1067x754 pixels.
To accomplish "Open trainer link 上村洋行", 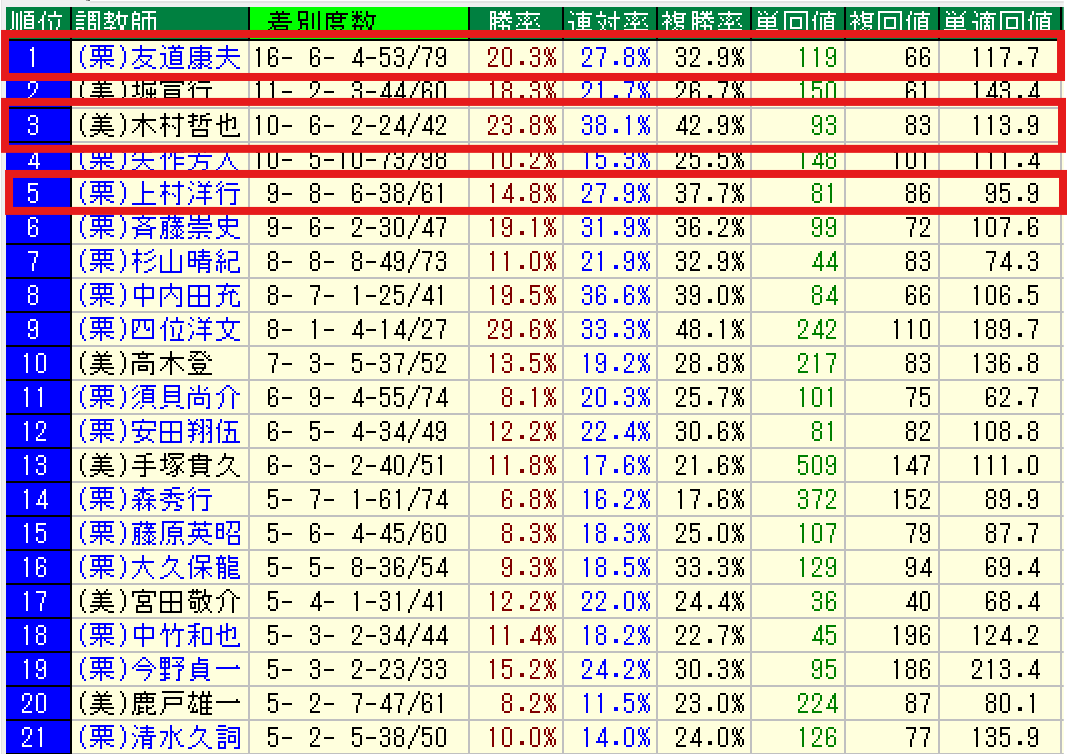I will tap(158, 192).
